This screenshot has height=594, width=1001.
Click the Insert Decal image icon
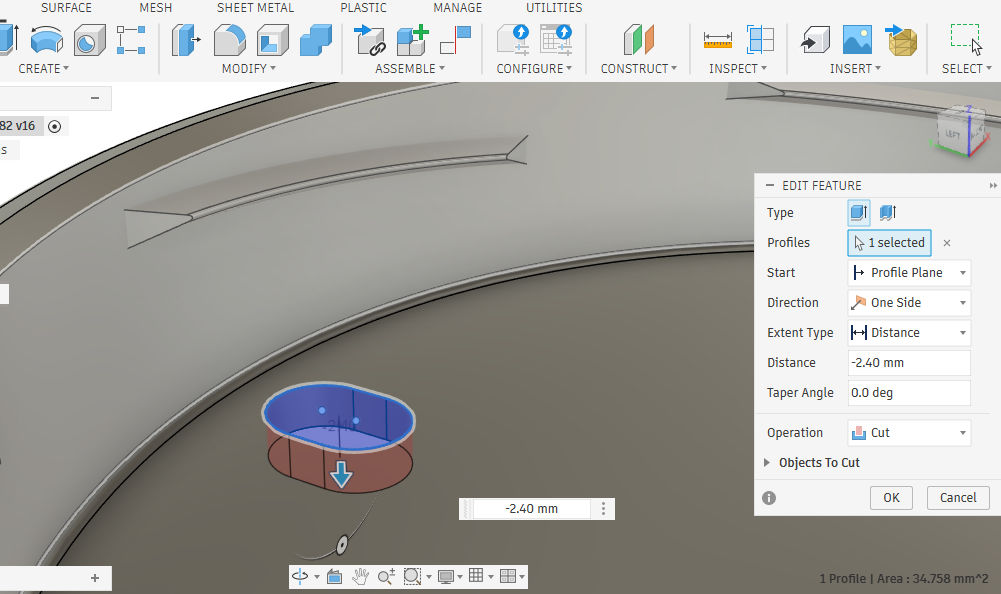point(857,40)
